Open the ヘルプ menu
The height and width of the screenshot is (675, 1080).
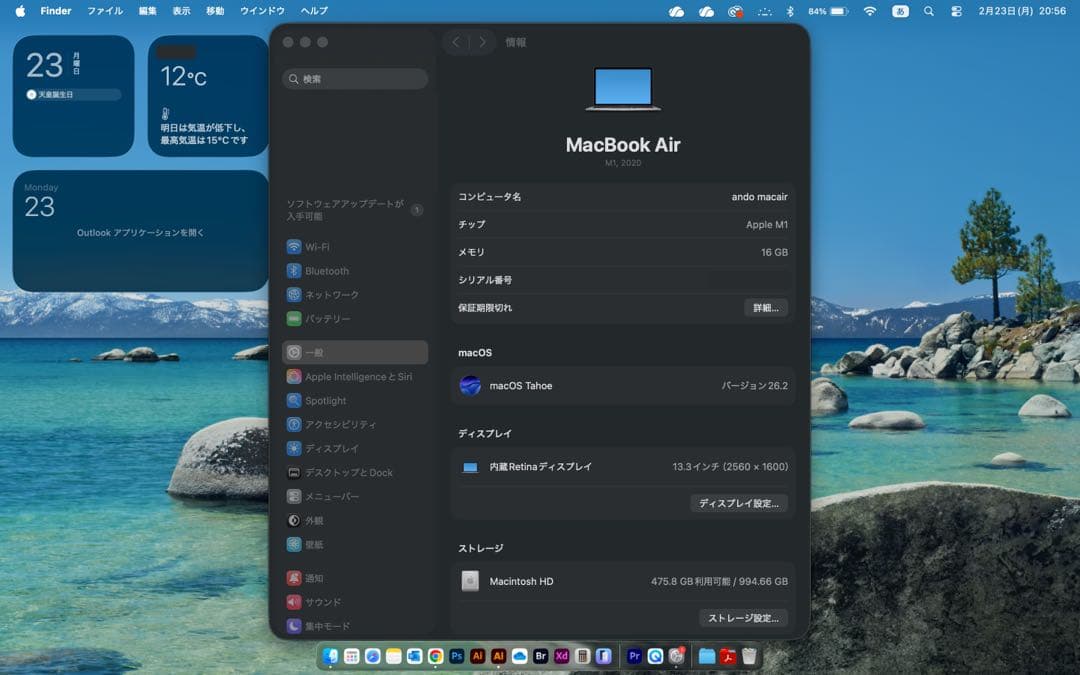(314, 11)
